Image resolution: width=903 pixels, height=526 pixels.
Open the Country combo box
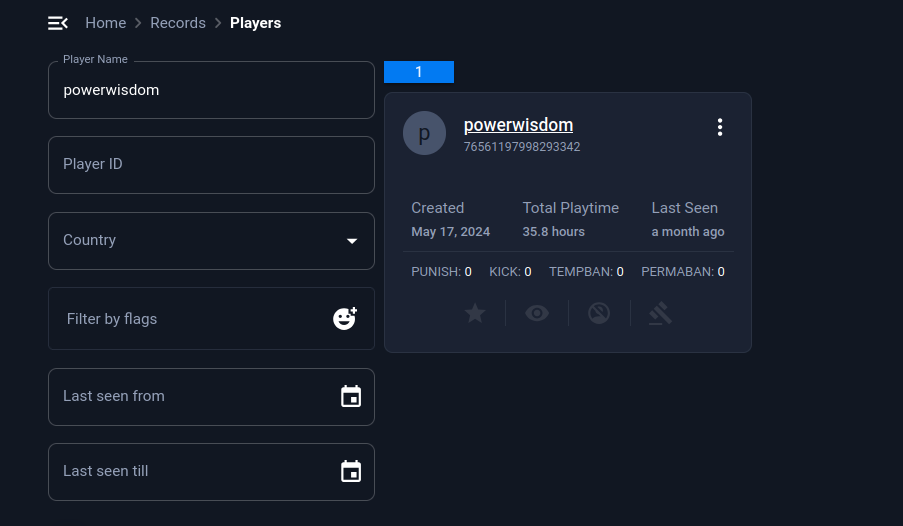pos(211,241)
